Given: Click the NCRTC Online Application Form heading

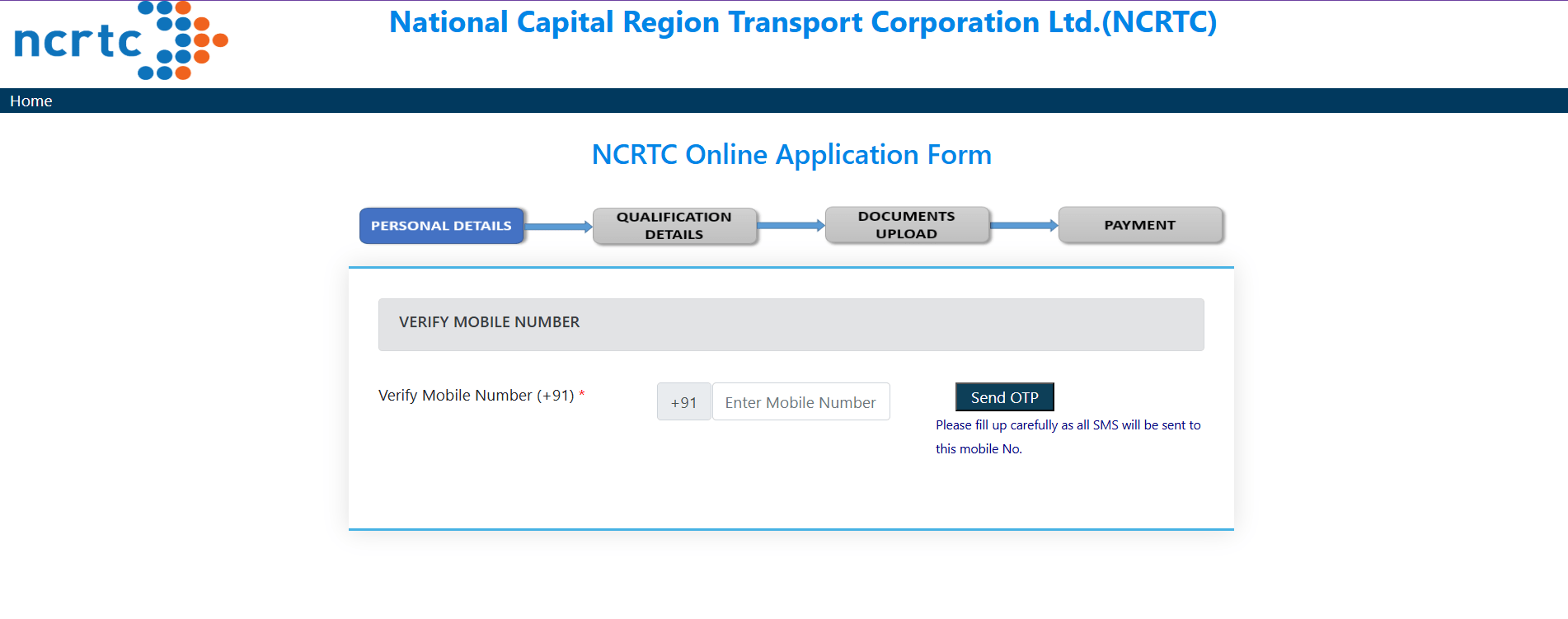Looking at the screenshot, I should tap(791, 155).
